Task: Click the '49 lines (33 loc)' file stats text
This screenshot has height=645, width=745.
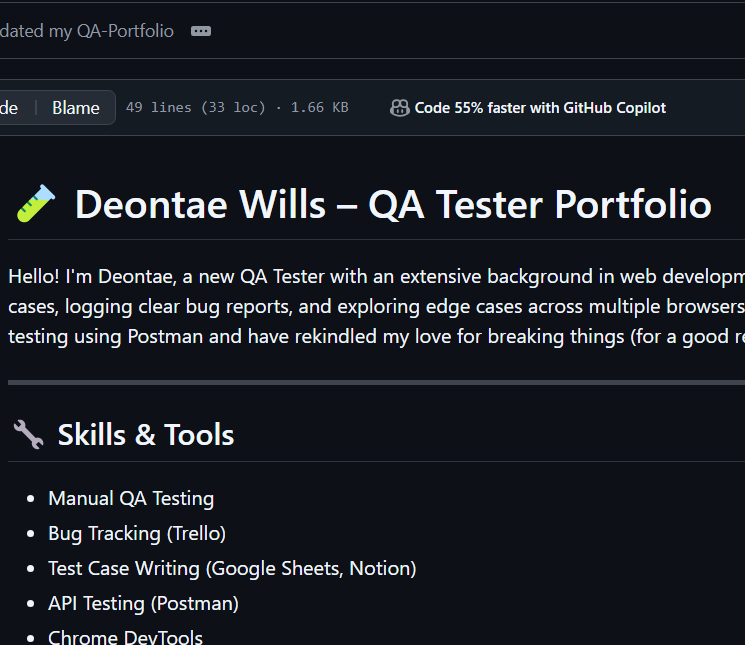Action: point(196,108)
